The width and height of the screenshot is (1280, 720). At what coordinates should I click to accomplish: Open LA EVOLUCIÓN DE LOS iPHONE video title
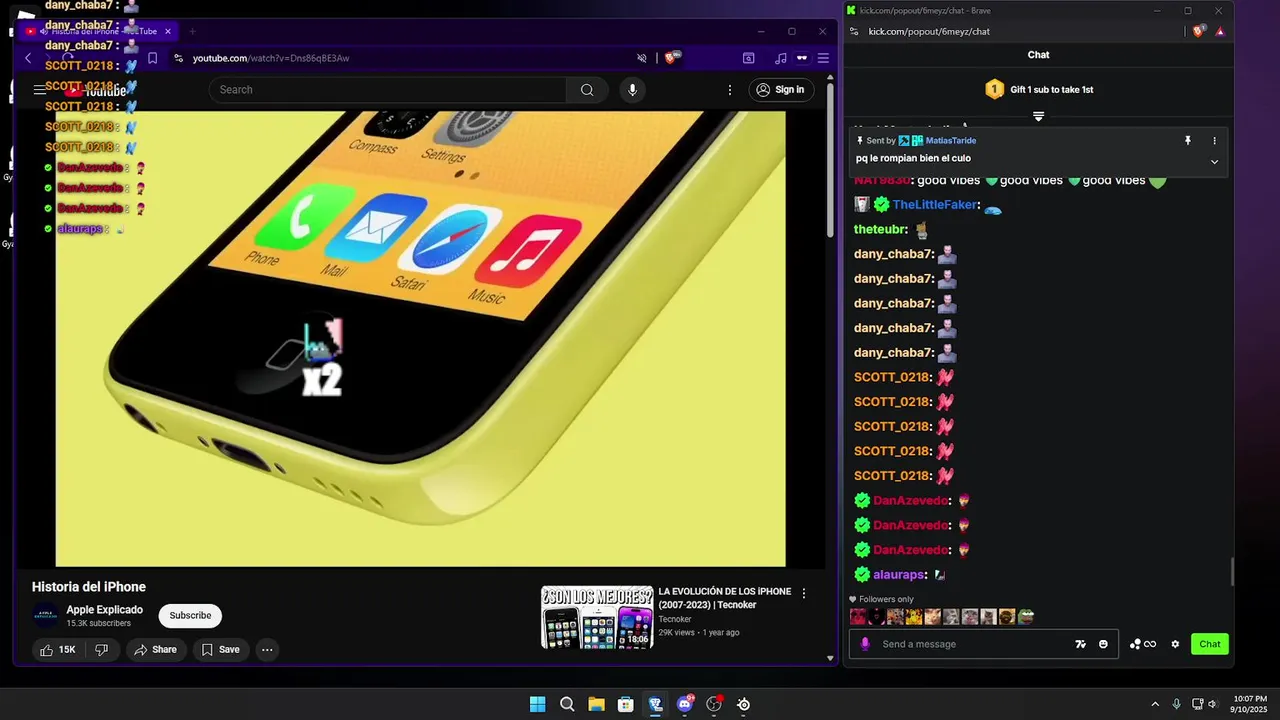[x=724, y=598]
